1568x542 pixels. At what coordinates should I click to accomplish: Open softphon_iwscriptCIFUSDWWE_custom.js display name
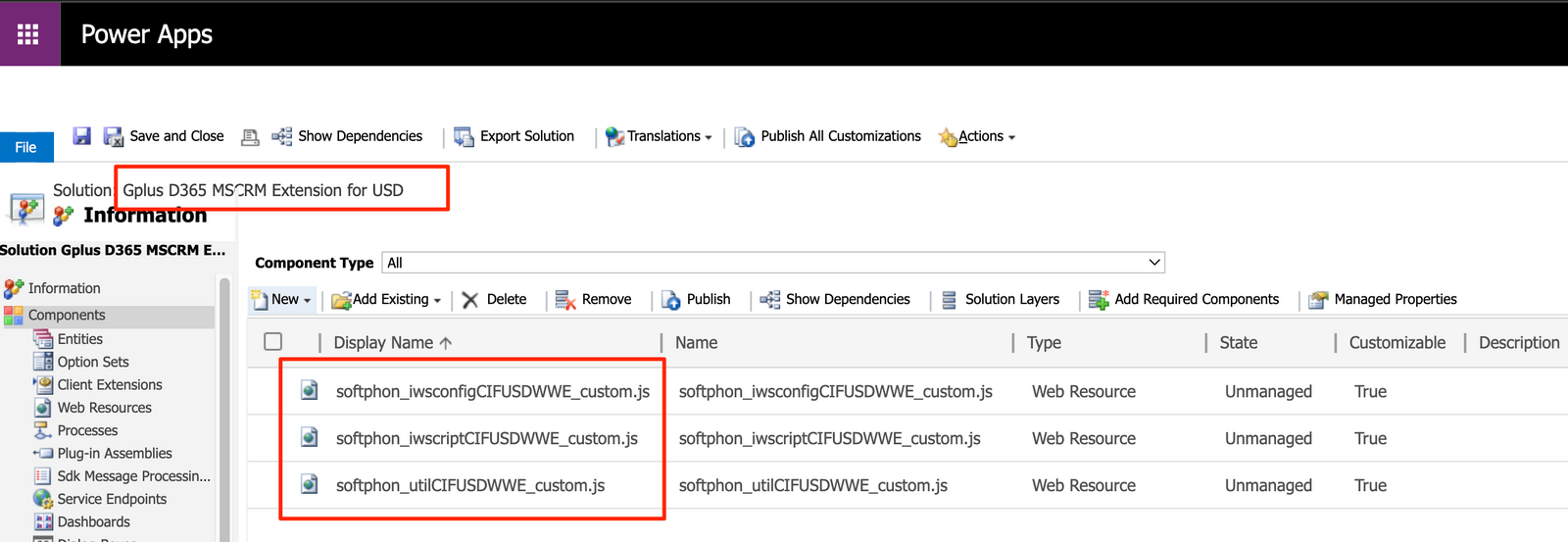[x=487, y=438]
